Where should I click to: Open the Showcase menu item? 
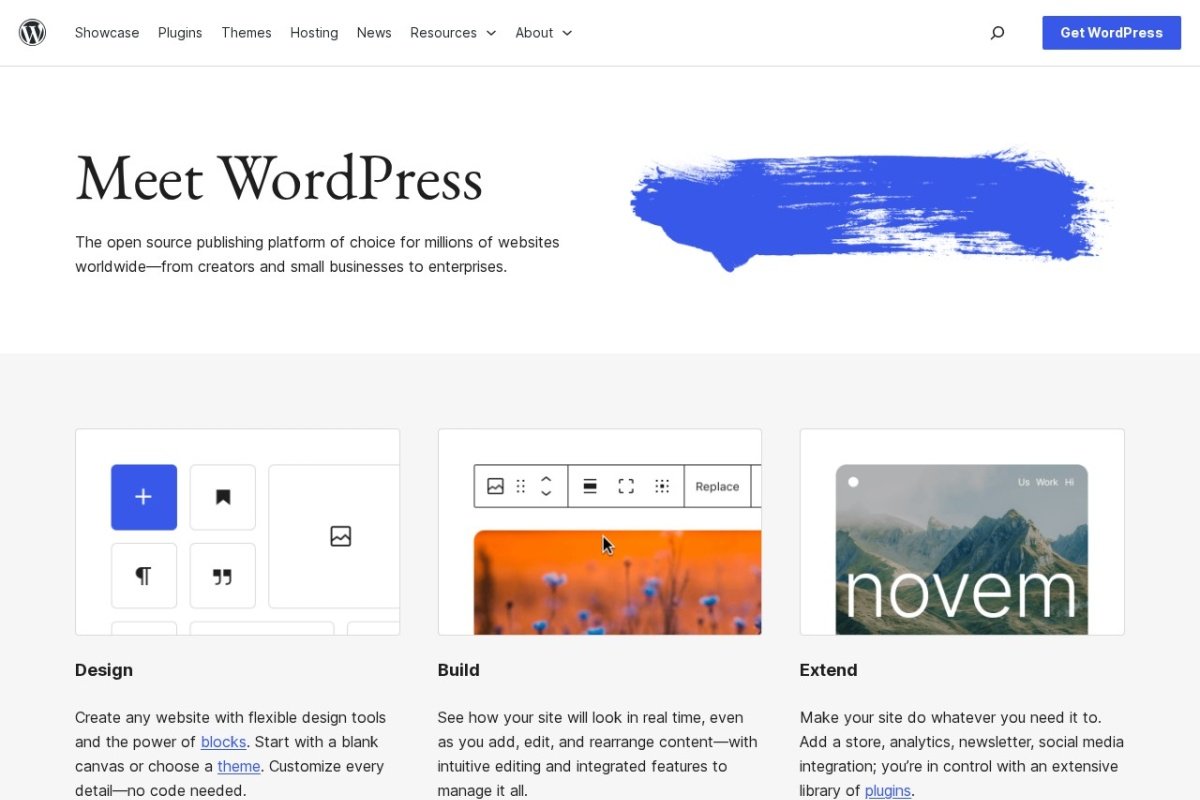click(107, 33)
